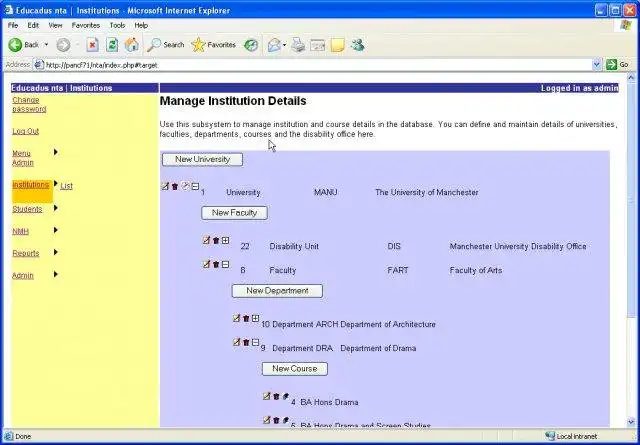Click the edit icon in the University MANU row
The image size is (640, 445).
pos(165,187)
